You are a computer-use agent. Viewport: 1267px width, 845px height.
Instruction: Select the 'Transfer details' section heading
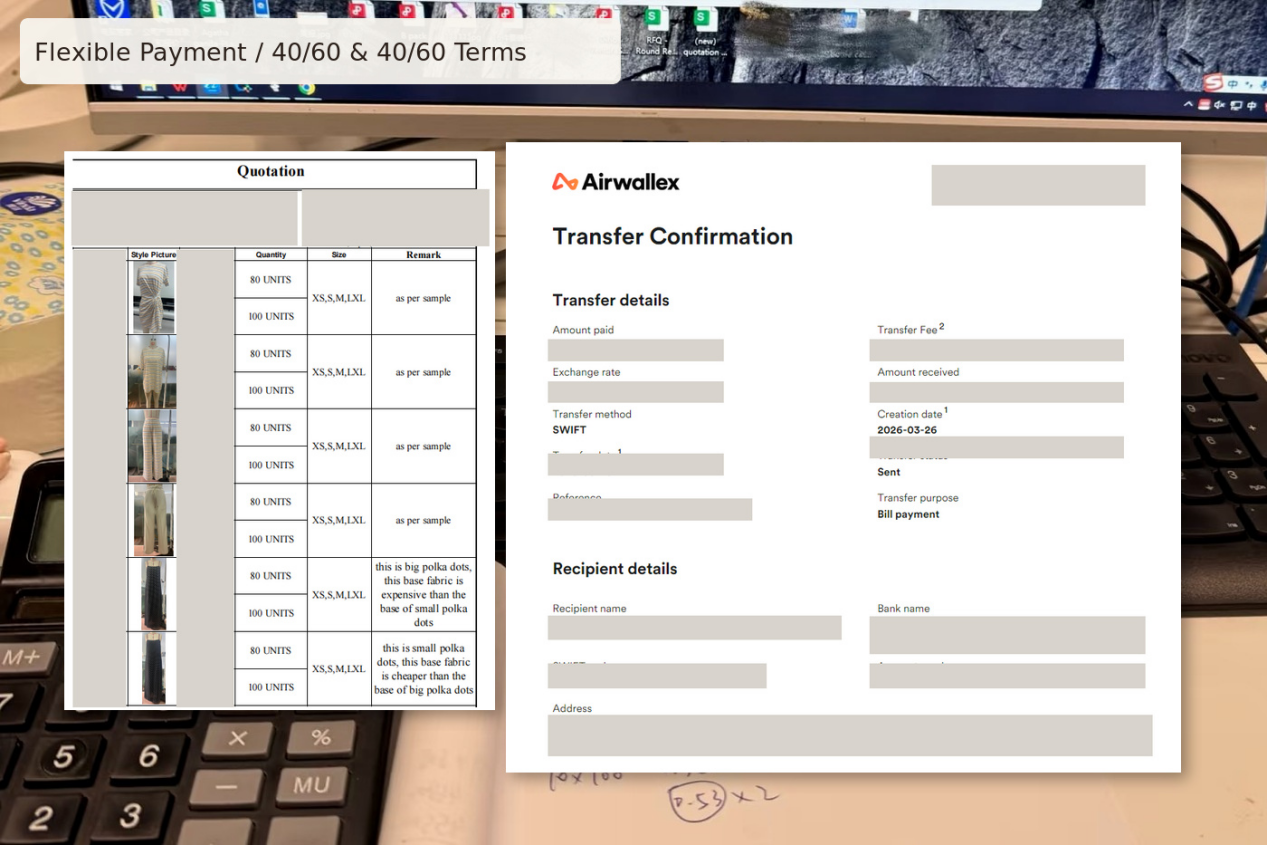(x=611, y=300)
